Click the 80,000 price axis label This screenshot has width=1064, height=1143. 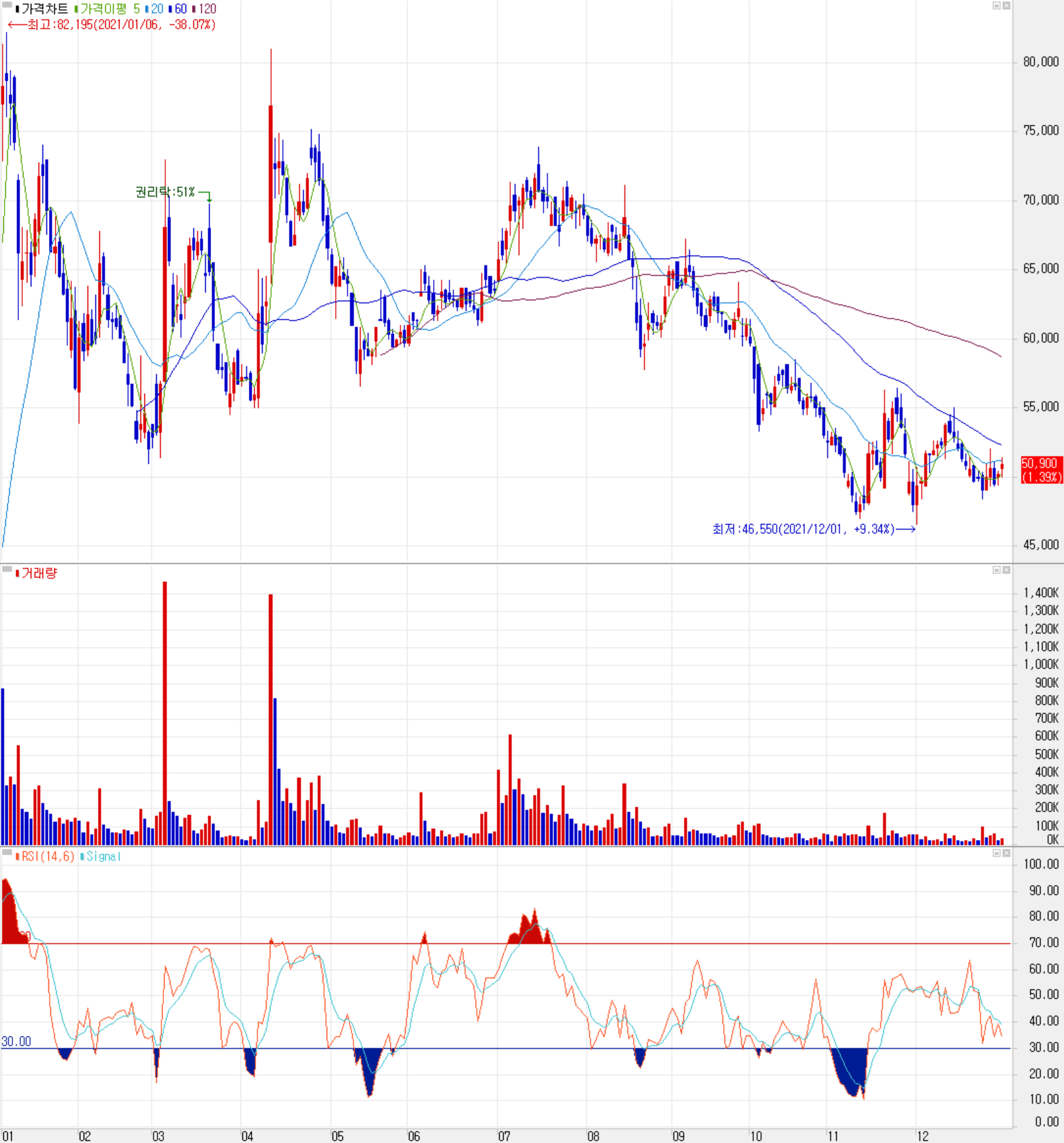coord(1040,62)
